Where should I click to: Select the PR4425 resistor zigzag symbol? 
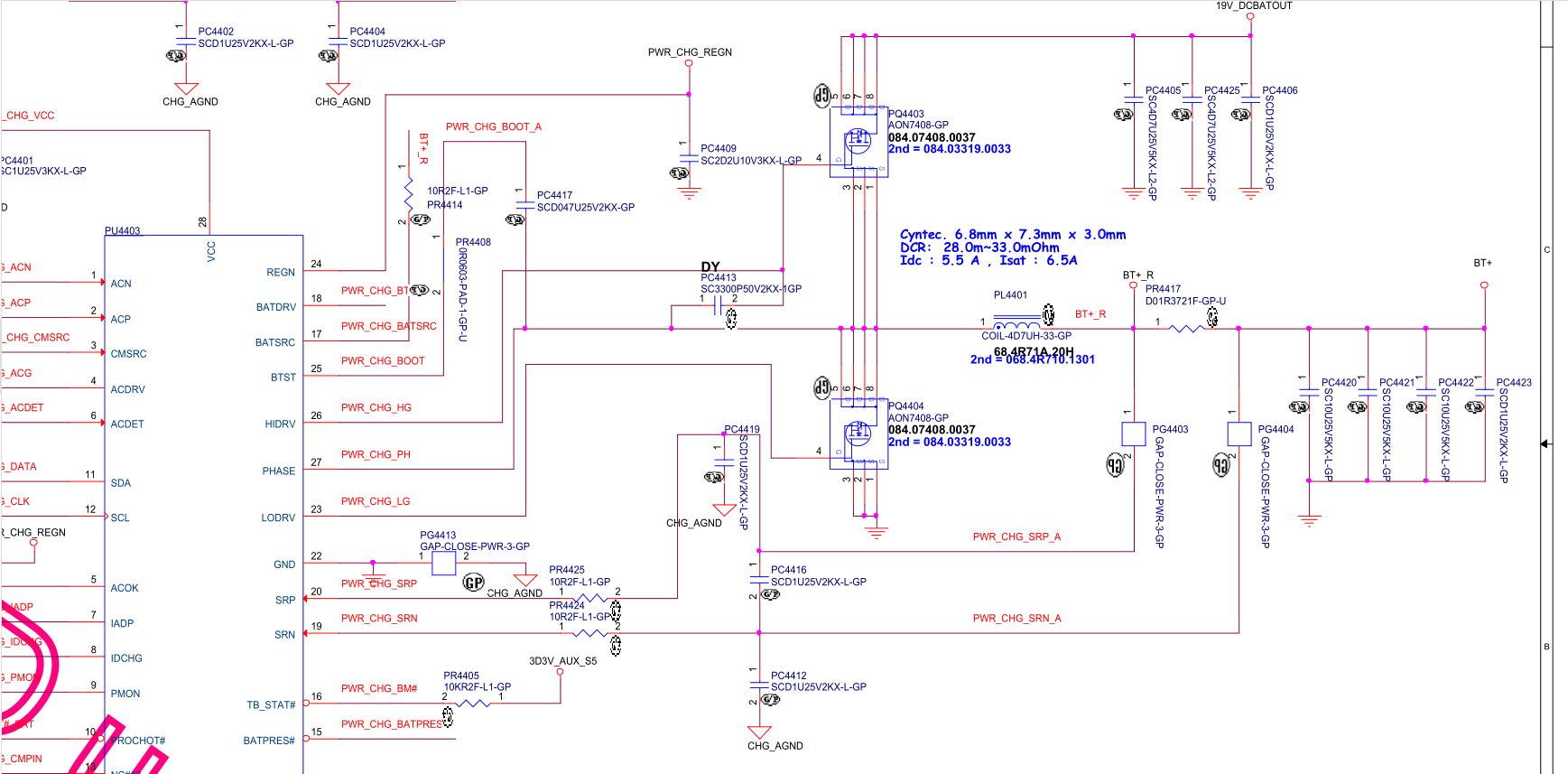tap(590, 598)
